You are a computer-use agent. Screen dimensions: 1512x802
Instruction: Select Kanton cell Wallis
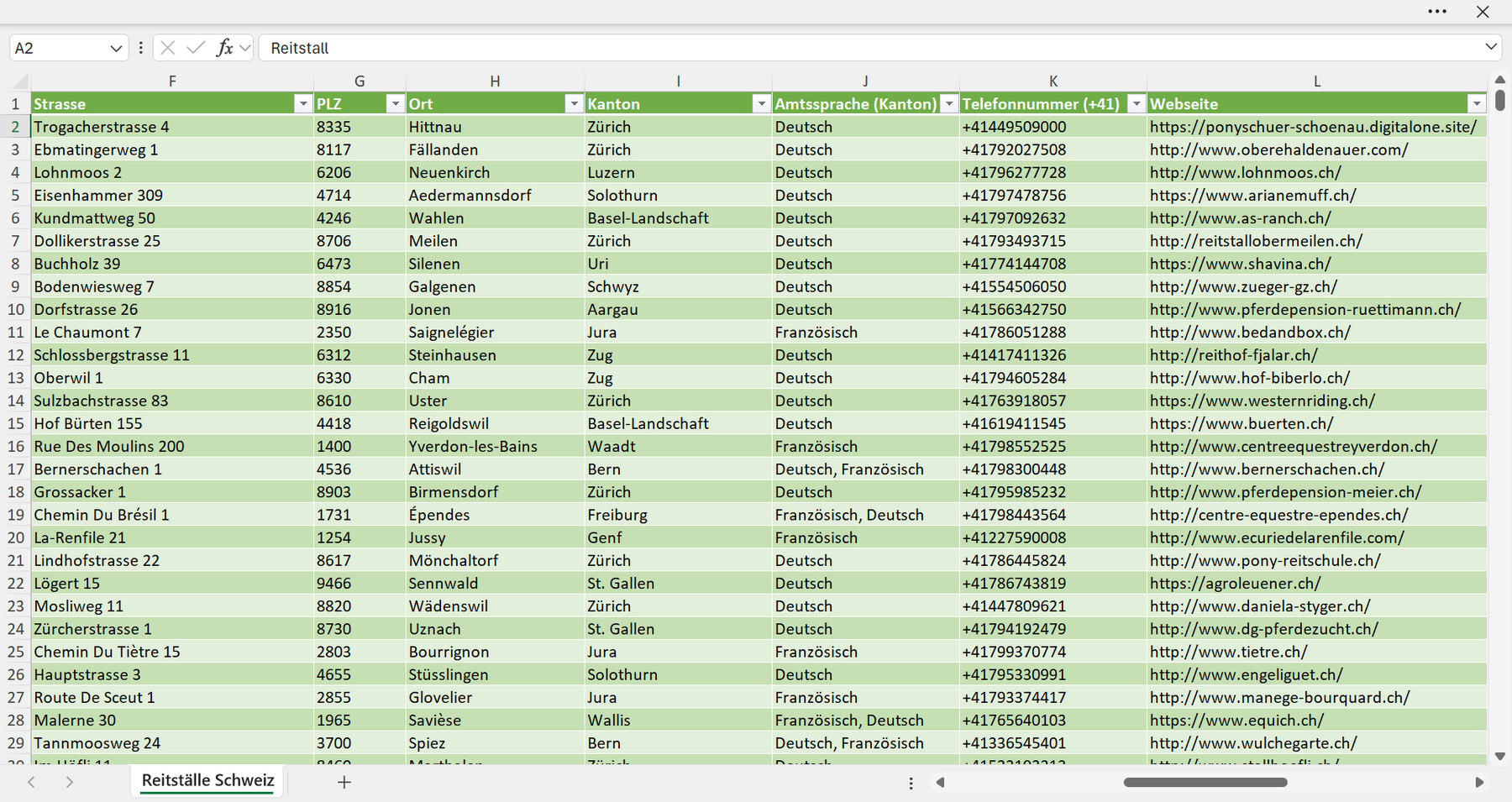(x=678, y=721)
